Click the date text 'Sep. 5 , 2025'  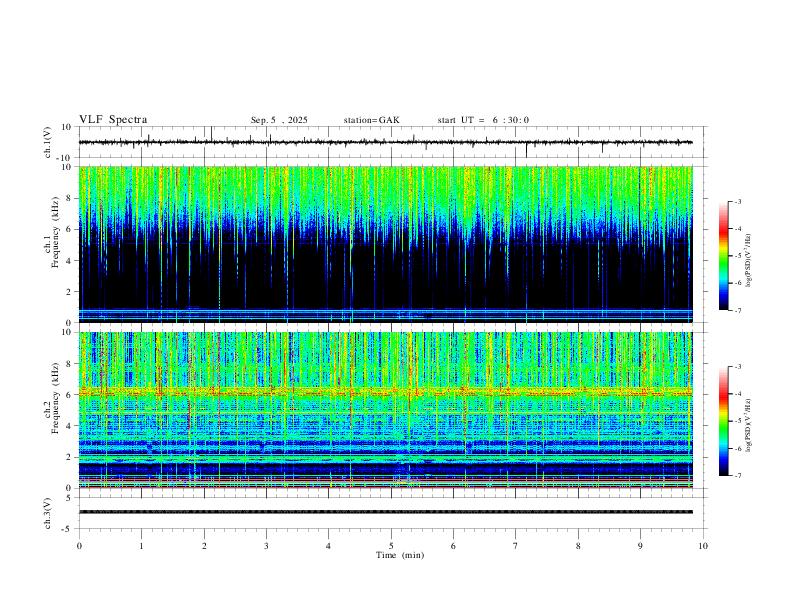pos(279,120)
